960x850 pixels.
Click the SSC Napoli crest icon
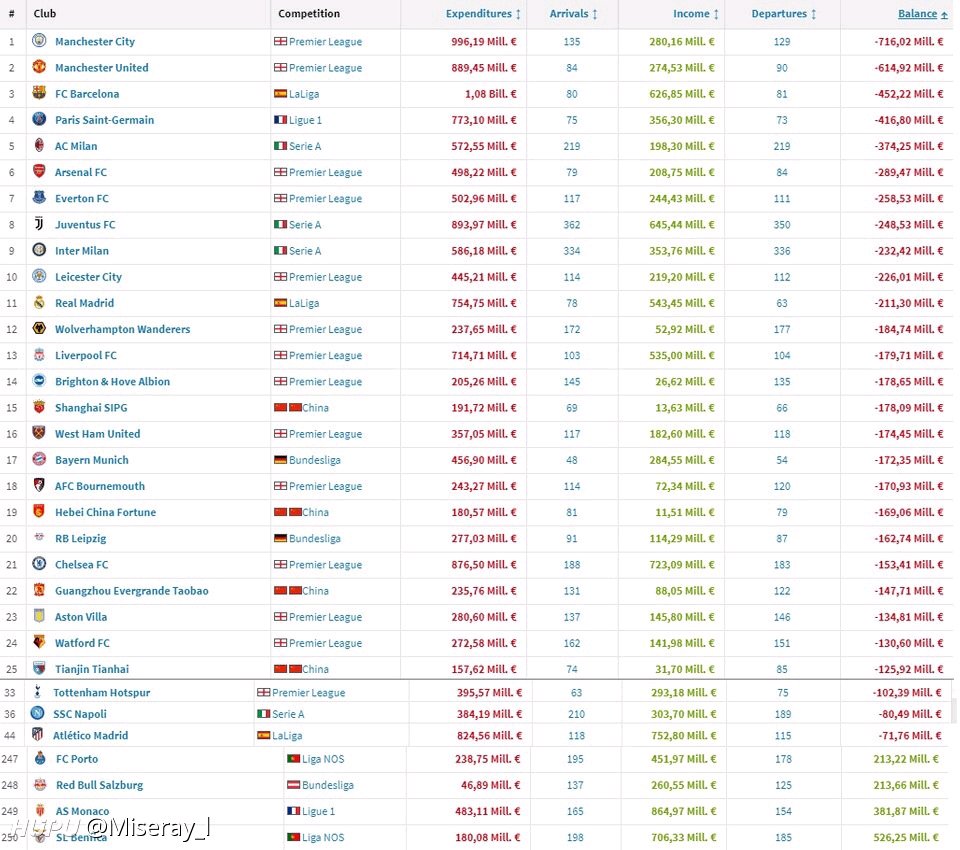pos(37,713)
